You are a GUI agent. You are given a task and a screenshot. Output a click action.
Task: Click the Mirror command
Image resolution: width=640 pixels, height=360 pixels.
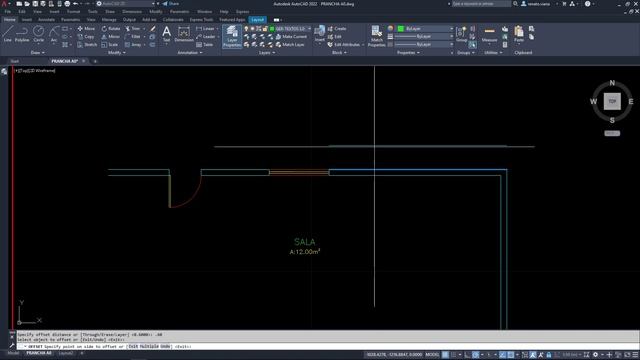tap(111, 37)
